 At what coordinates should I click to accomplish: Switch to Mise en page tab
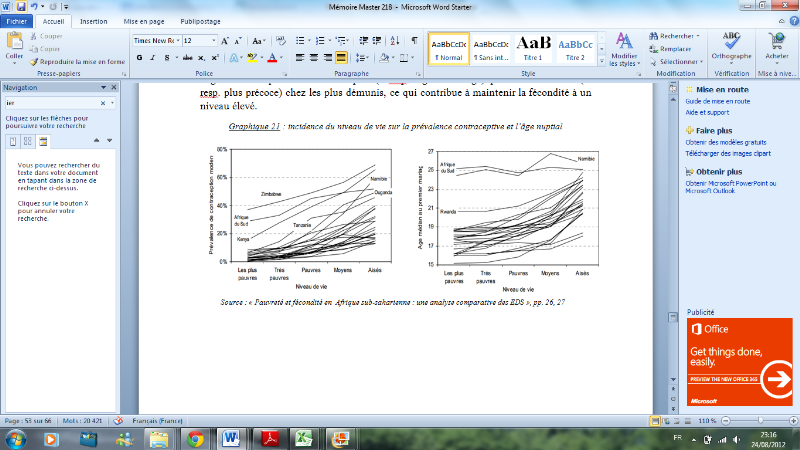(144, 21)
